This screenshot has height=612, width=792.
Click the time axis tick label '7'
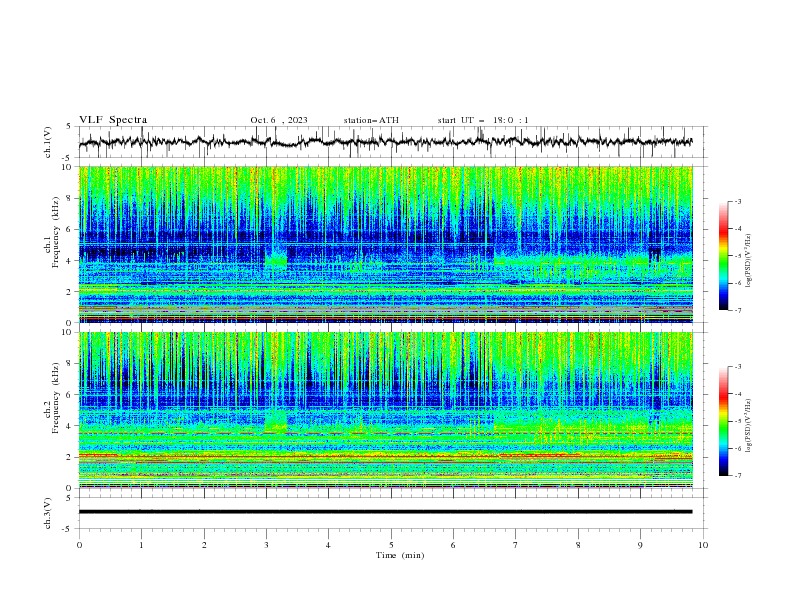point(516,545)
